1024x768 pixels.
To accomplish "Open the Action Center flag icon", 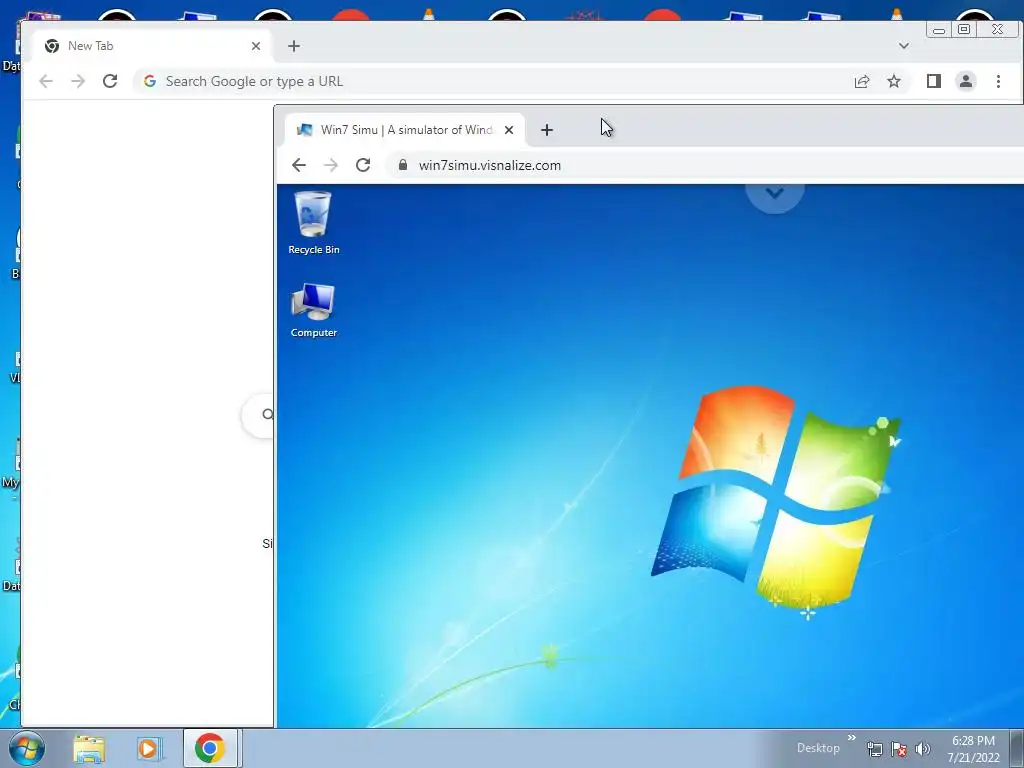I will pyautogui.click(x=899, y=749).
